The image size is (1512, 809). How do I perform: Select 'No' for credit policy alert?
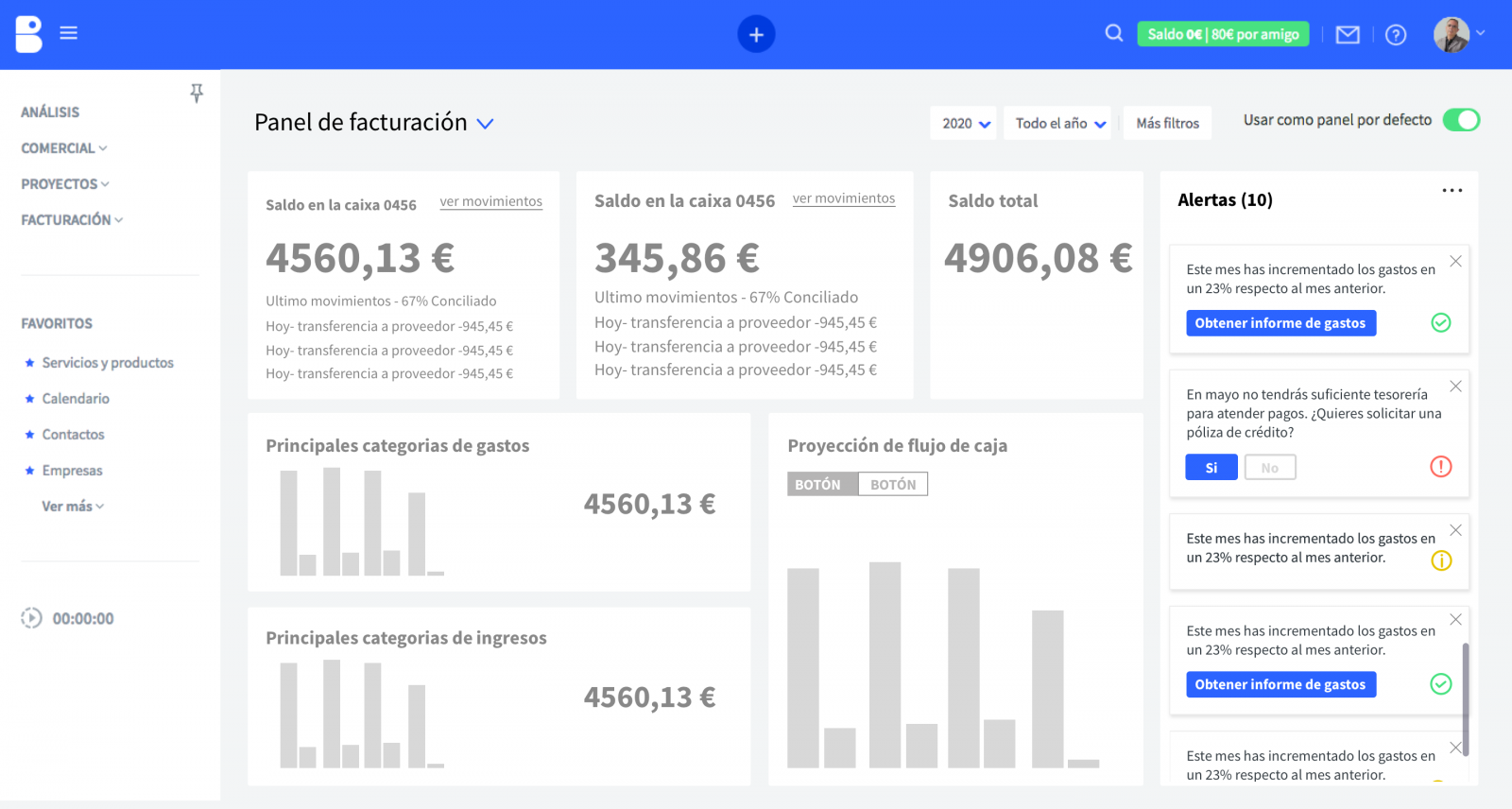coord(1269,468)
